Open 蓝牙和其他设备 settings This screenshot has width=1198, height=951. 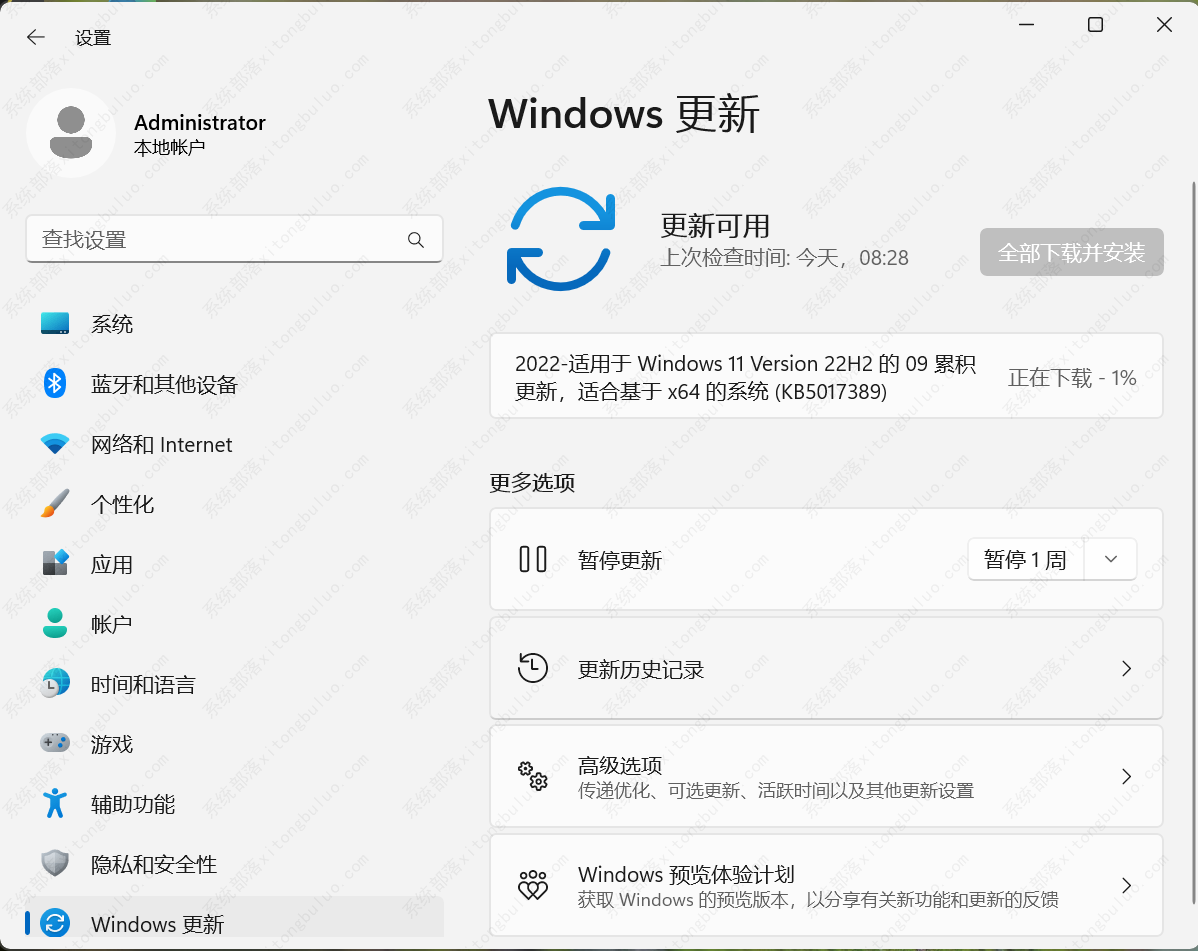[x=57, y=384]
